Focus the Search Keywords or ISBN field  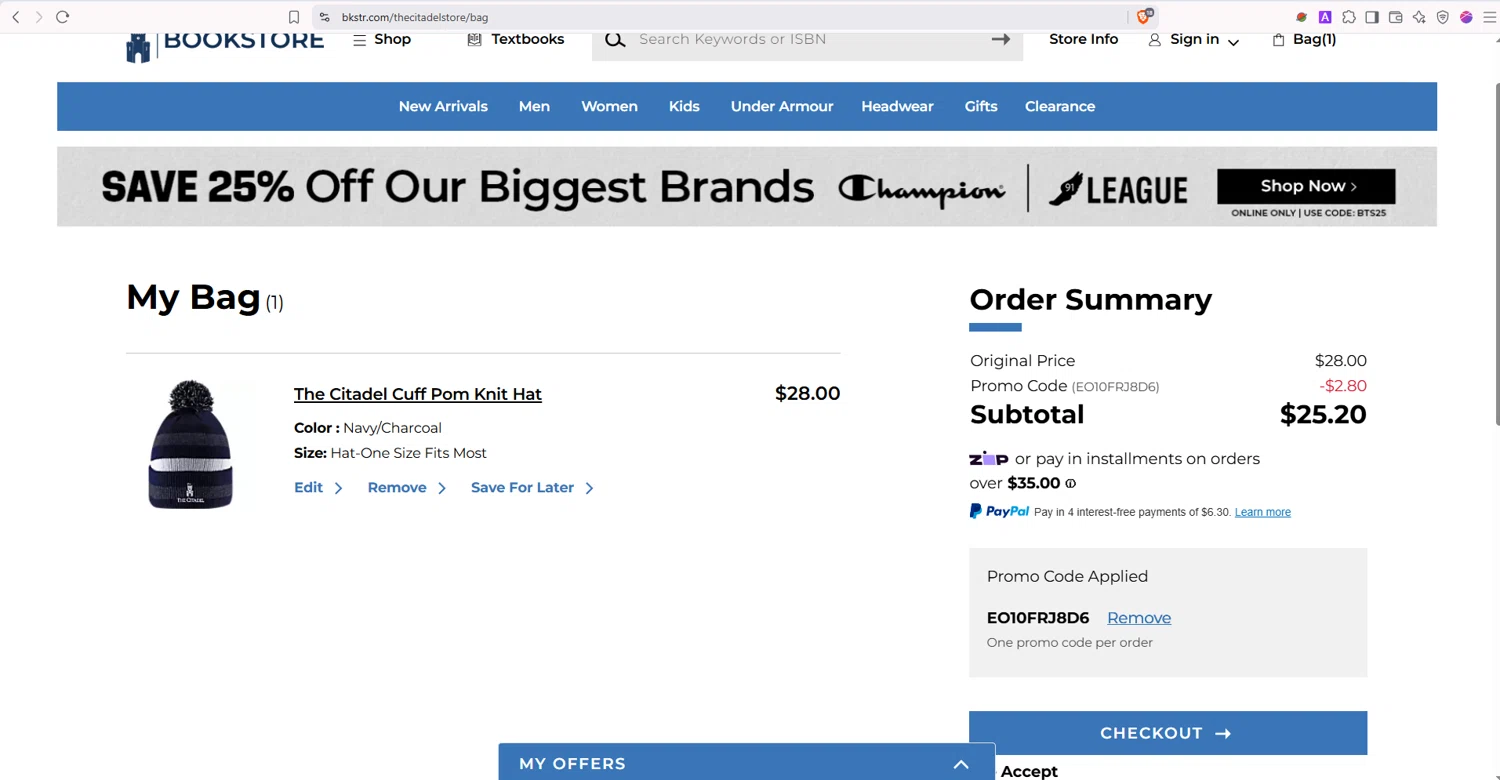click(810, 40)
